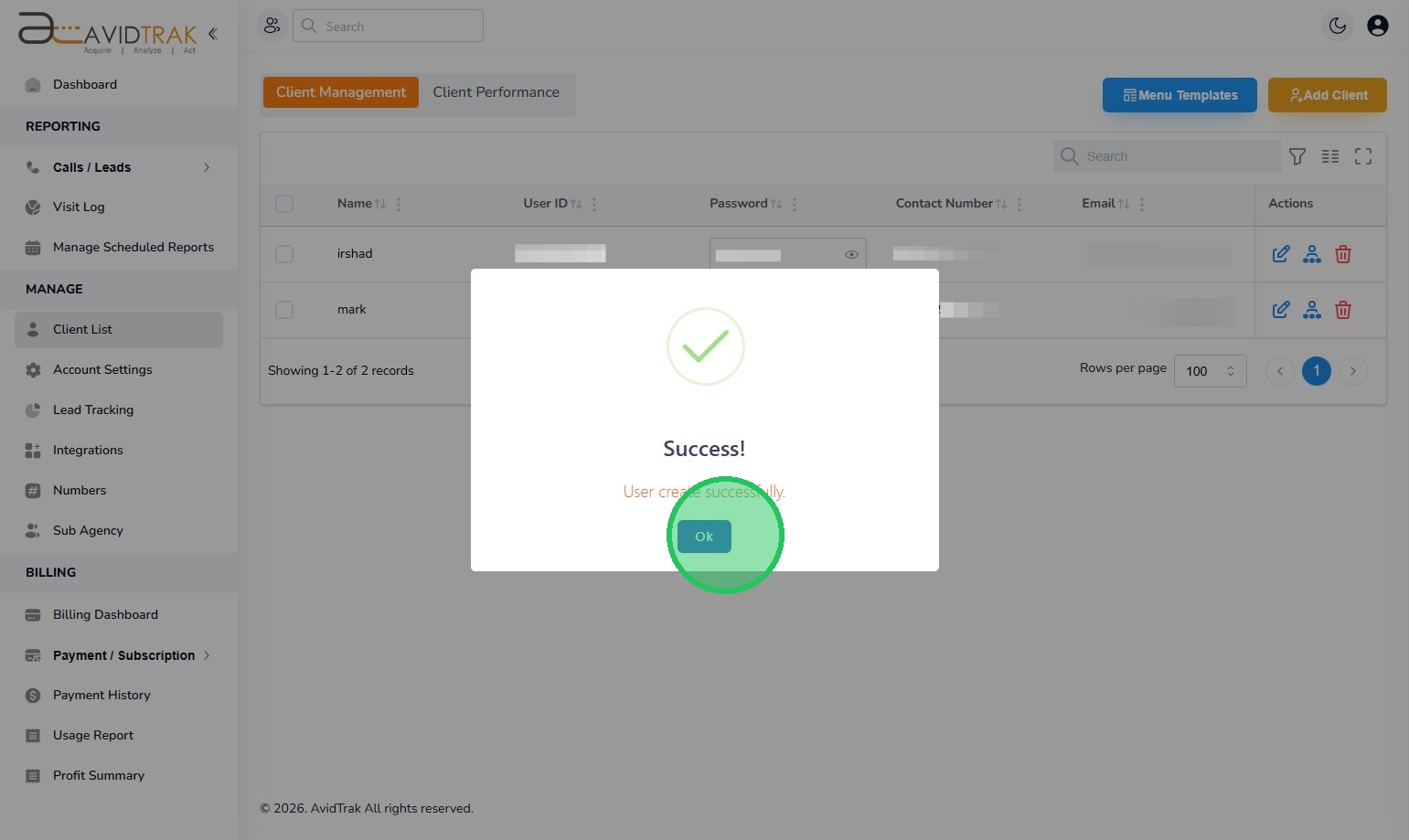Open hierarchy icon for irshad row

(1312, 254)
